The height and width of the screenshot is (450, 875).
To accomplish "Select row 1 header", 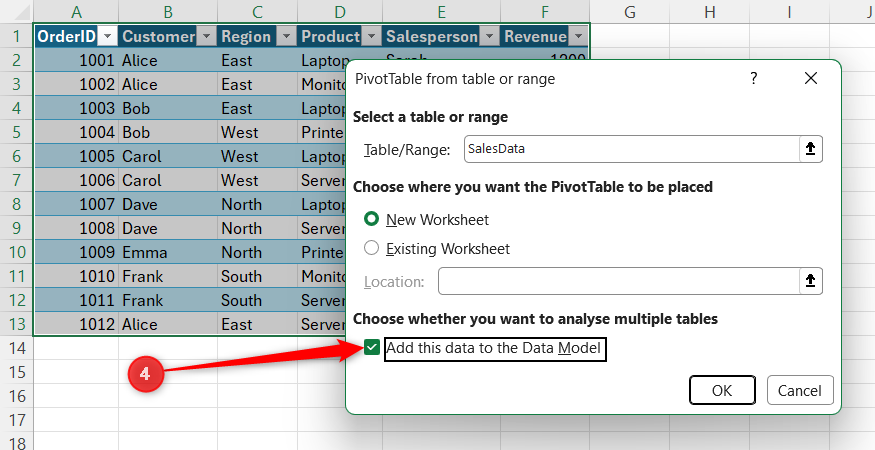I will pyautogui.click(x=17, y=36).
